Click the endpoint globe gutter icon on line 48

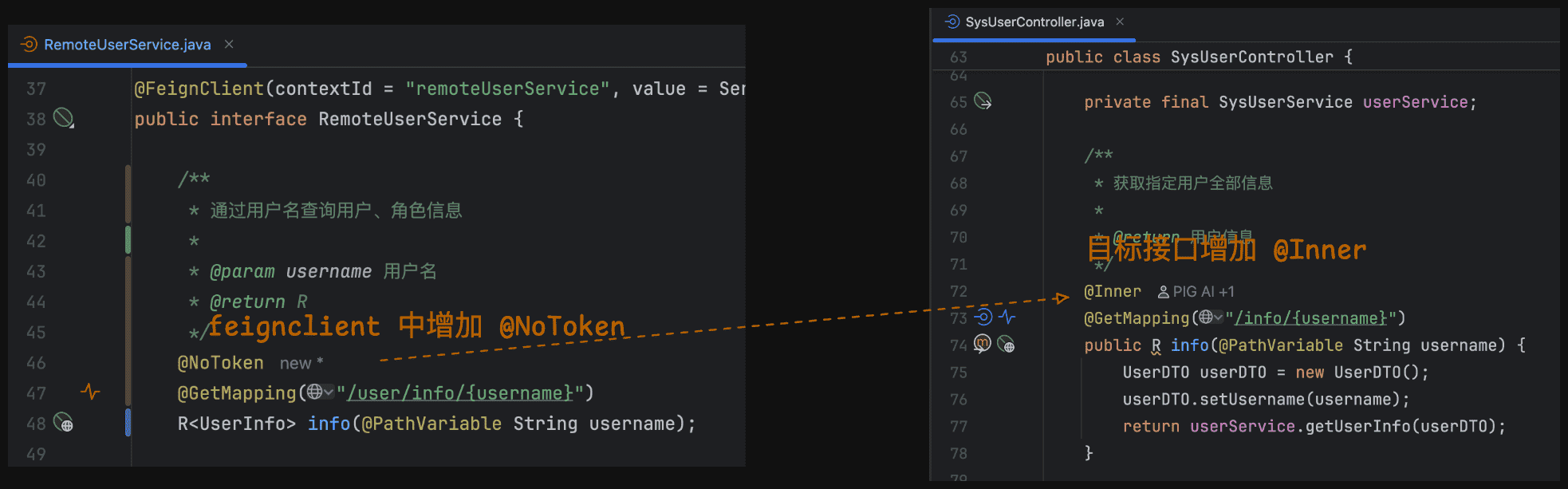coord(63,423)
